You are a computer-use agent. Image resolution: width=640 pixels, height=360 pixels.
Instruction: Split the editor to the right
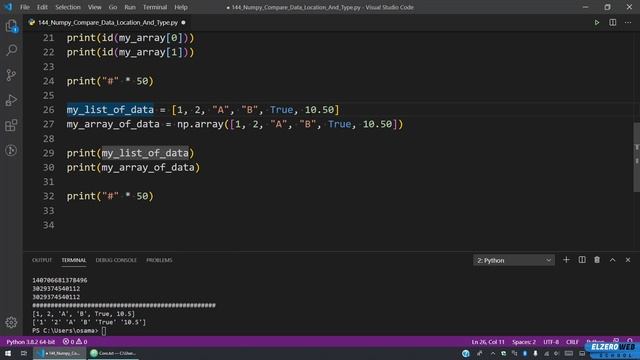(x=613, y=22)
